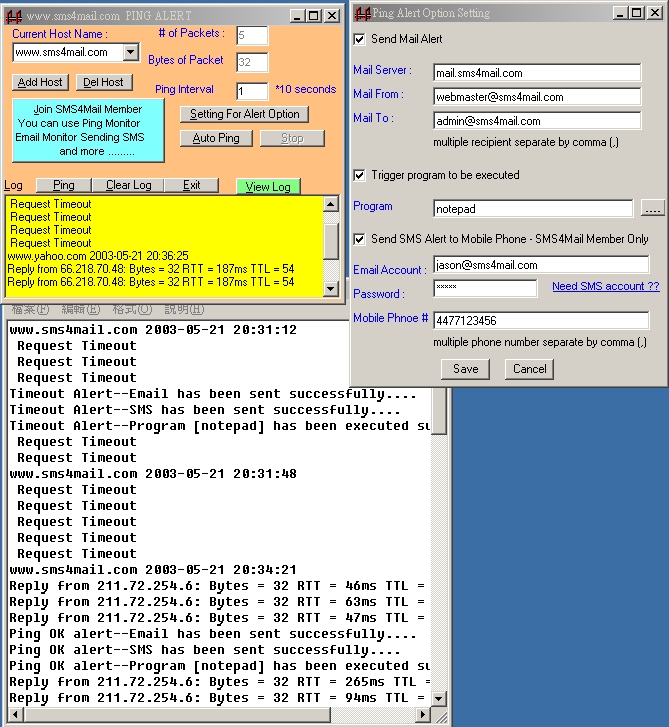Click the Password input field
Viewport: 669px width, 727px height.
485,288
